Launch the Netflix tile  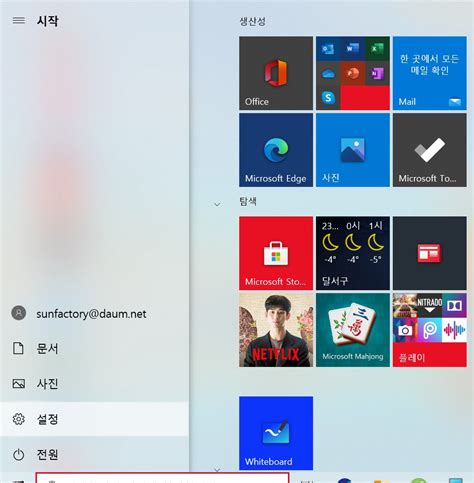point(276,330)
